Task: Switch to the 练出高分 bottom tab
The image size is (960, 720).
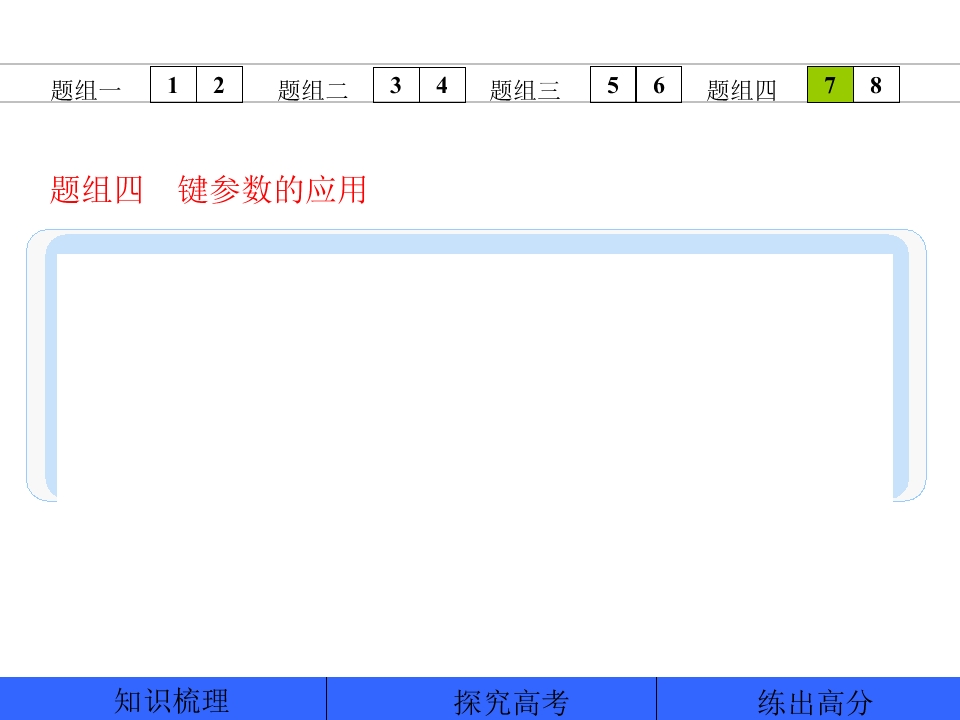Action: pyautogui.click(x=808, y=699)
